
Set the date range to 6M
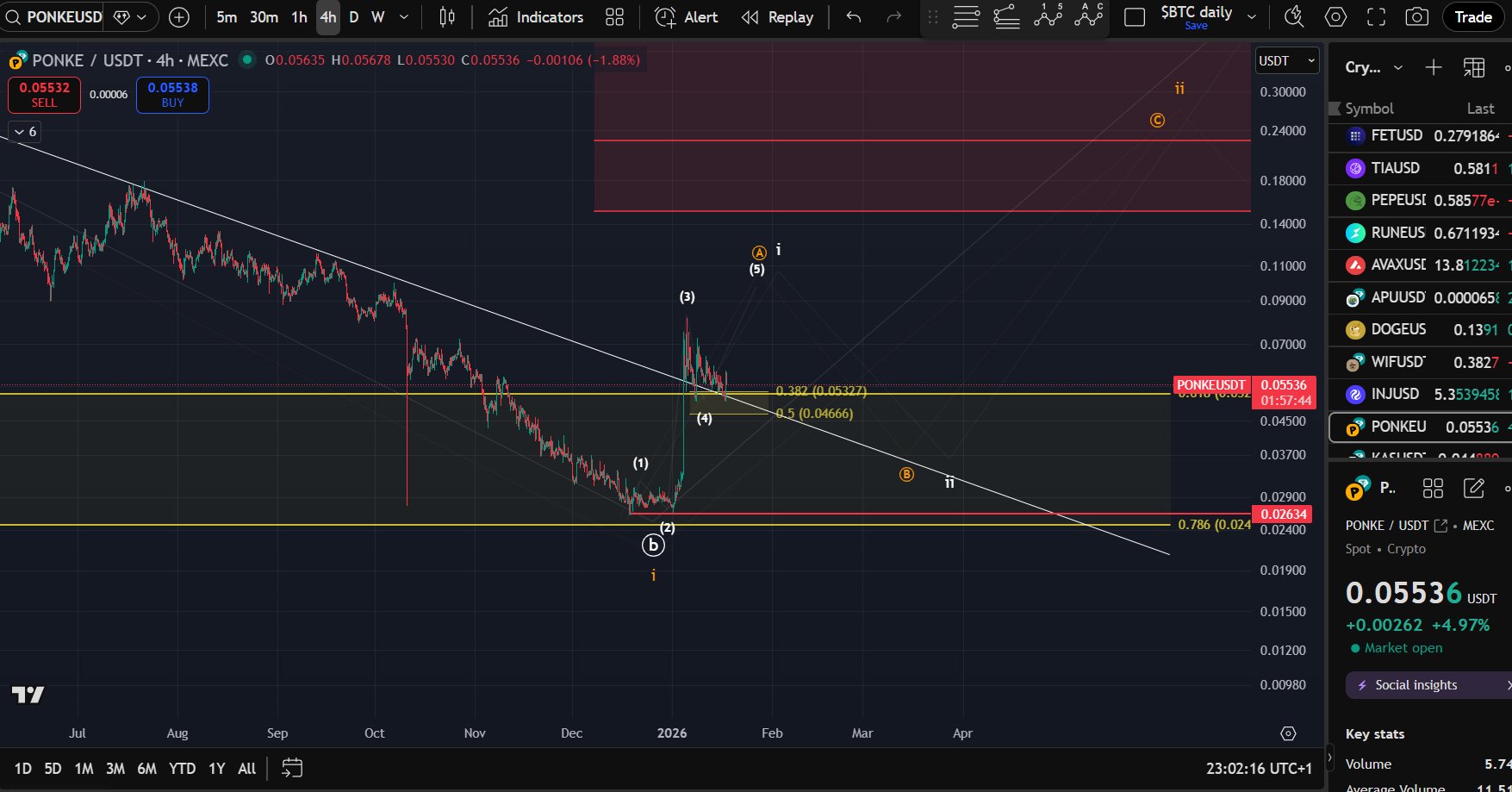(147, 769)
